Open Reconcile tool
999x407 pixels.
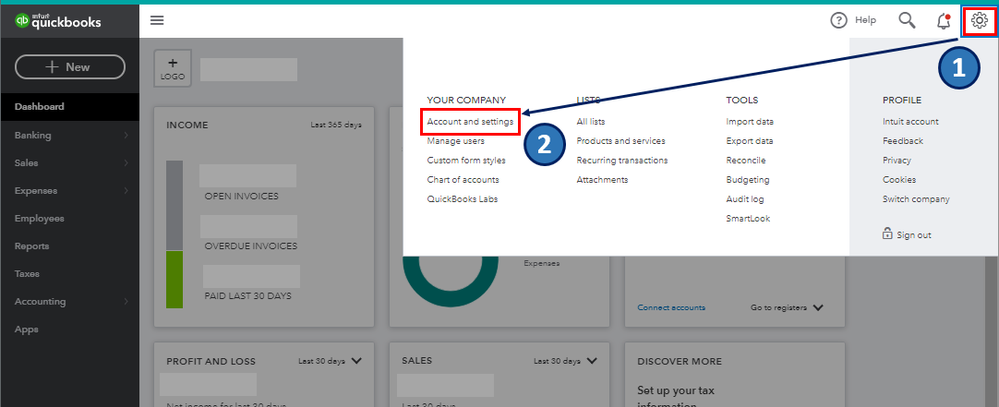tap(745, 161)
